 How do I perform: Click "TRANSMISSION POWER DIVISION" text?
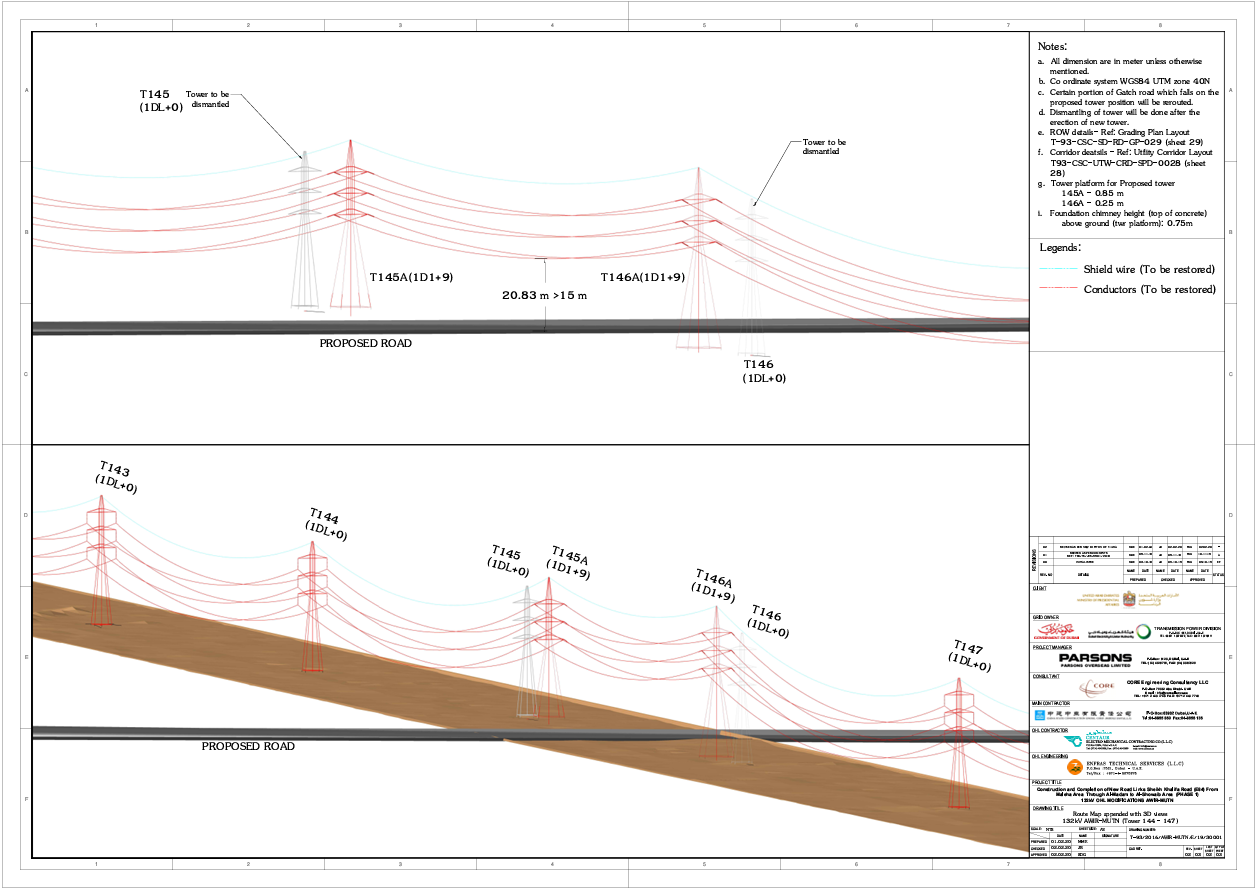(1188, 628)
